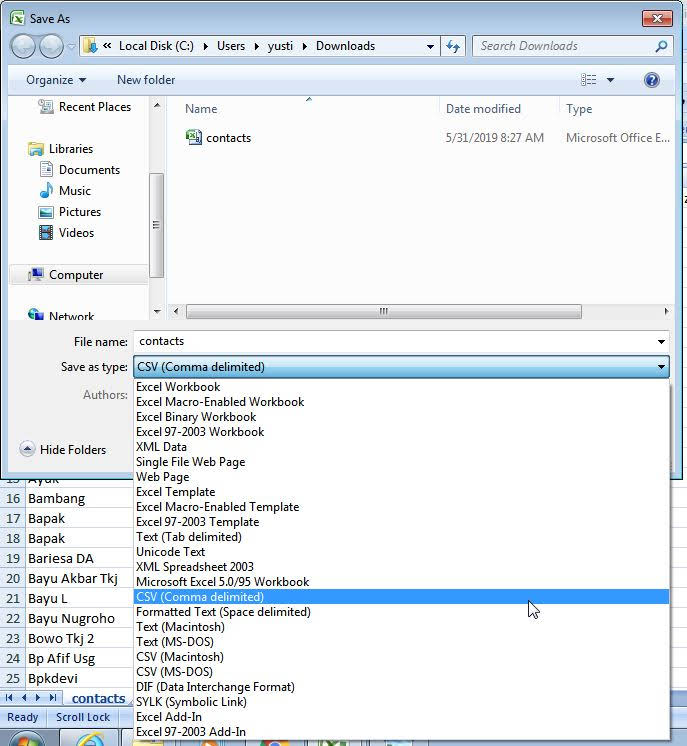Click the navigation pane scroll up arrow
The image size is (687, 746).
click(157, 105)
